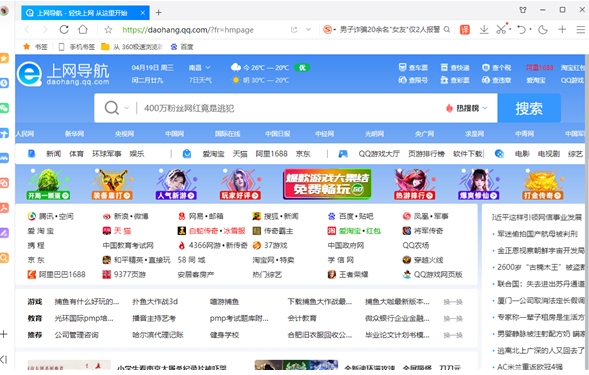The width and height of the screenshot is (589, 375).
Task: Click the 体育 category link
Action: point(76,154)
